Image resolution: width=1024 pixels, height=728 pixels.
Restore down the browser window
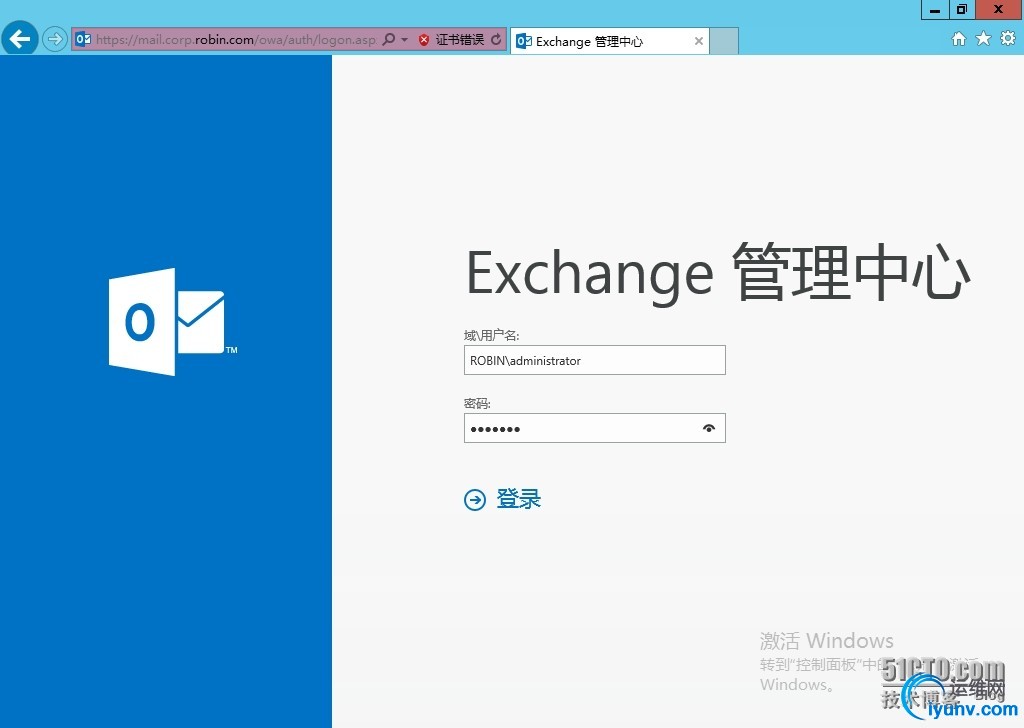(962, 10)
